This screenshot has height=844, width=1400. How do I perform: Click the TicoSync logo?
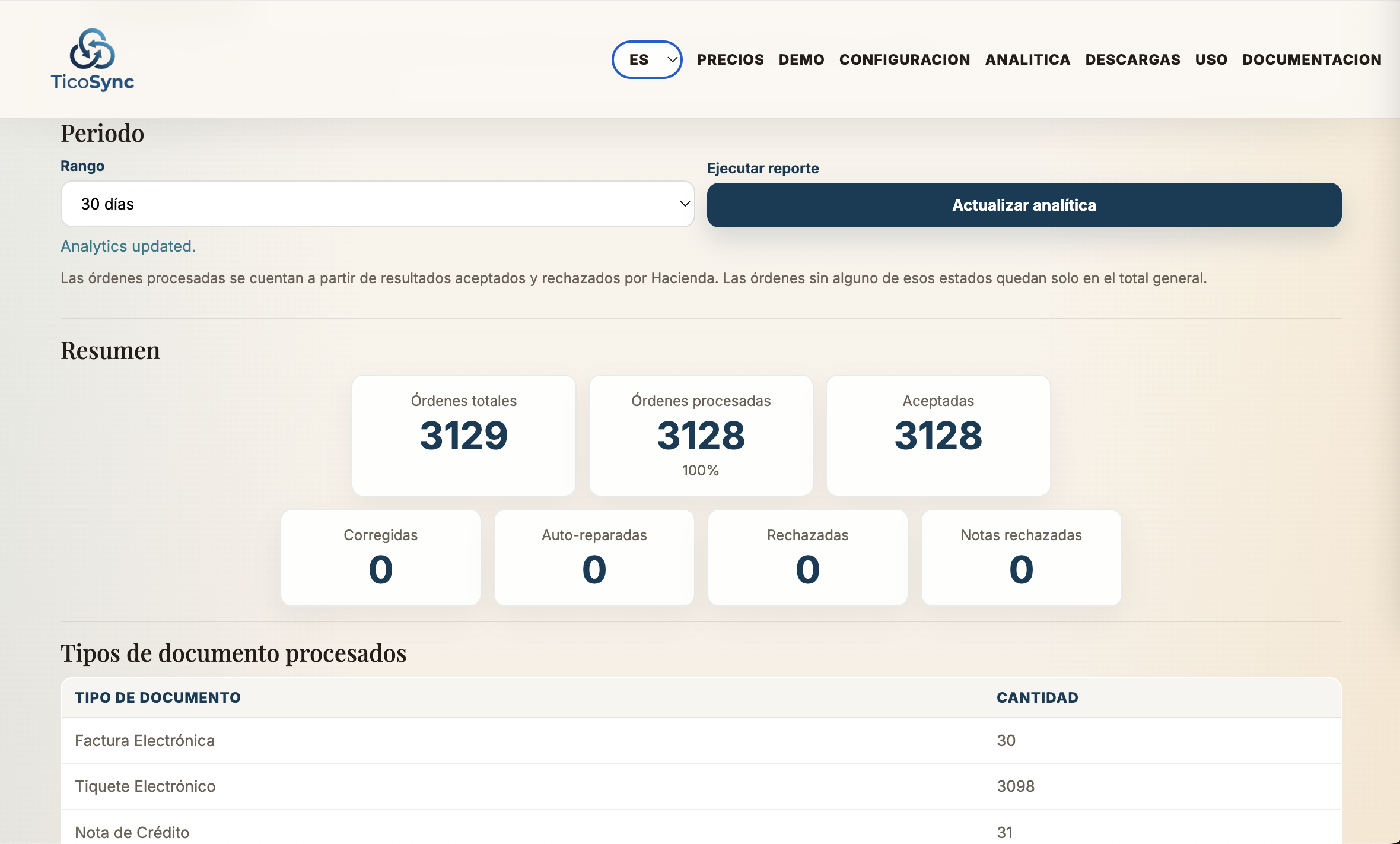point(93,59)
